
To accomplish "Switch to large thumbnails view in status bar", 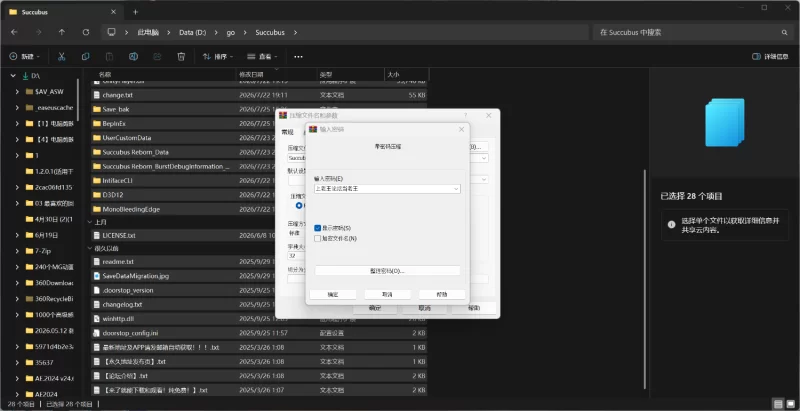I will tap(790, 403).
